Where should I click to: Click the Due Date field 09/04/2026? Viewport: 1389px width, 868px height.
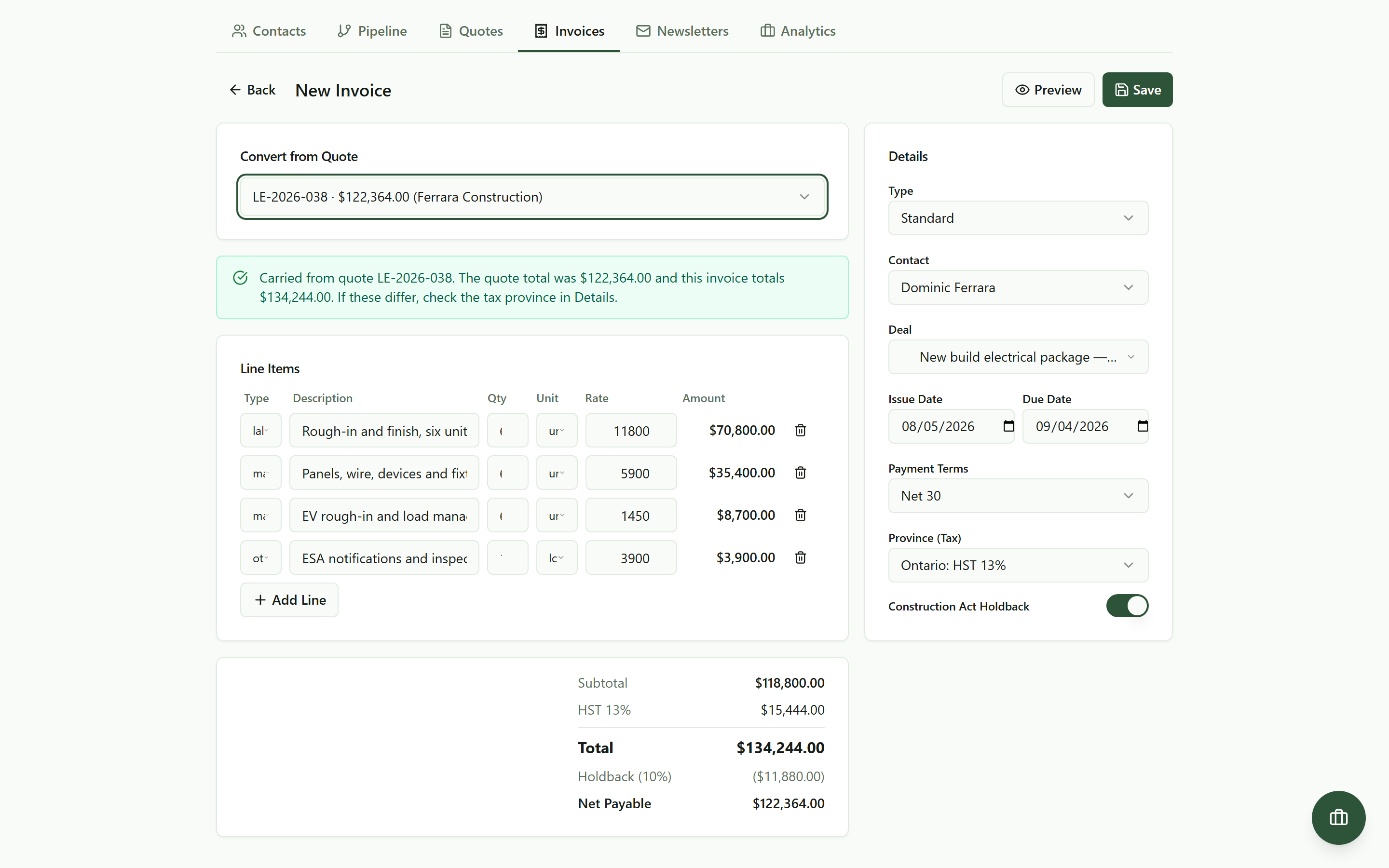[1085, 427]
